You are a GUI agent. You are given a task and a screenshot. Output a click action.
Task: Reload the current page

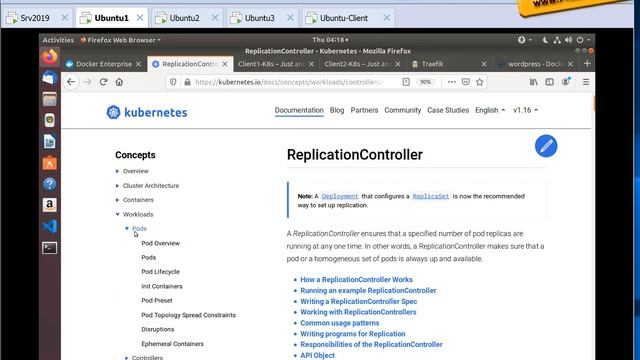pos(103,82)
